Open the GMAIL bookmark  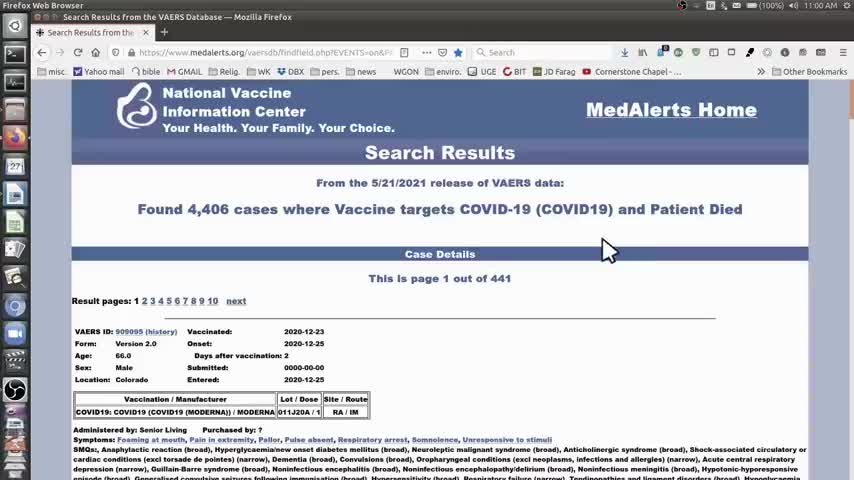point(185,71)
